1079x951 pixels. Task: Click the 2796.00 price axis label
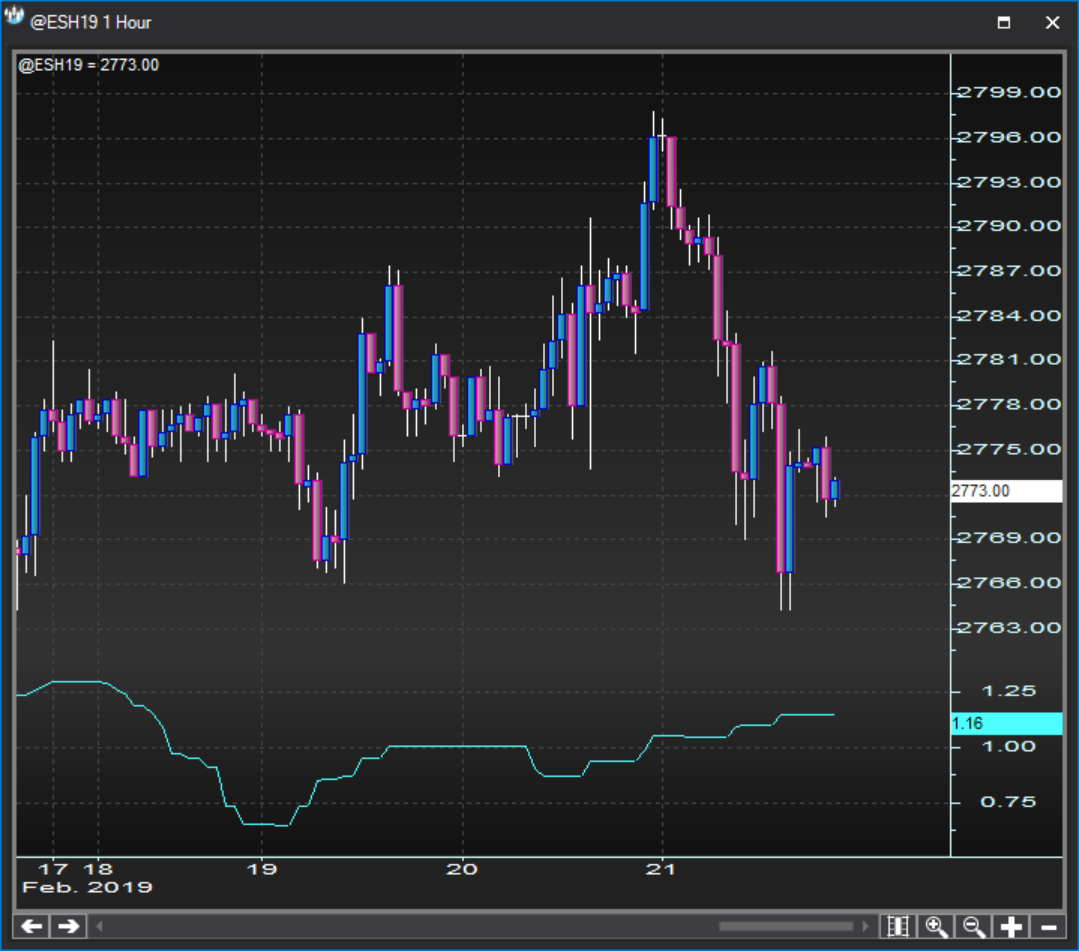click(1009, 138)
